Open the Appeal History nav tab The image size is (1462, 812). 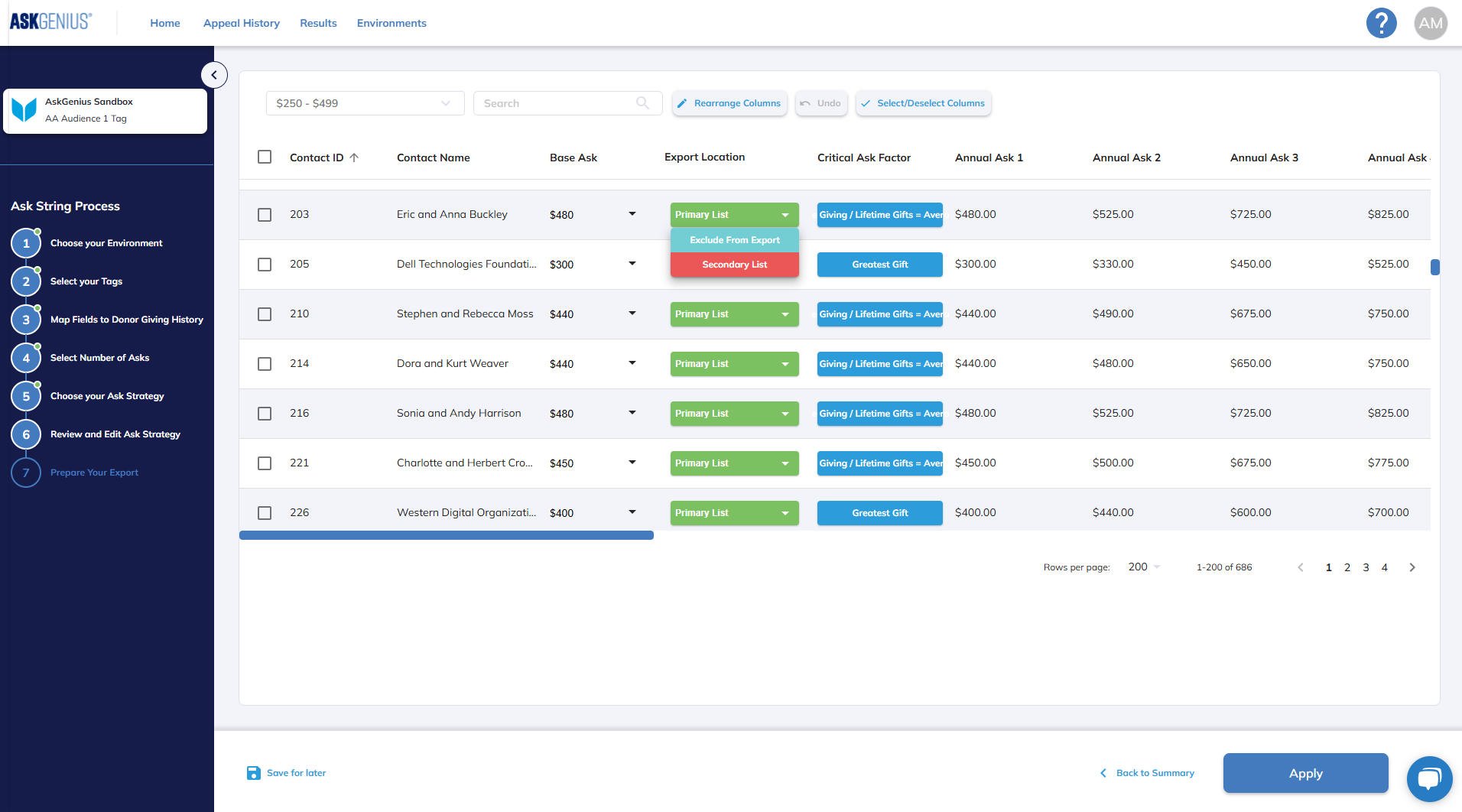click(x=241, y=23)
